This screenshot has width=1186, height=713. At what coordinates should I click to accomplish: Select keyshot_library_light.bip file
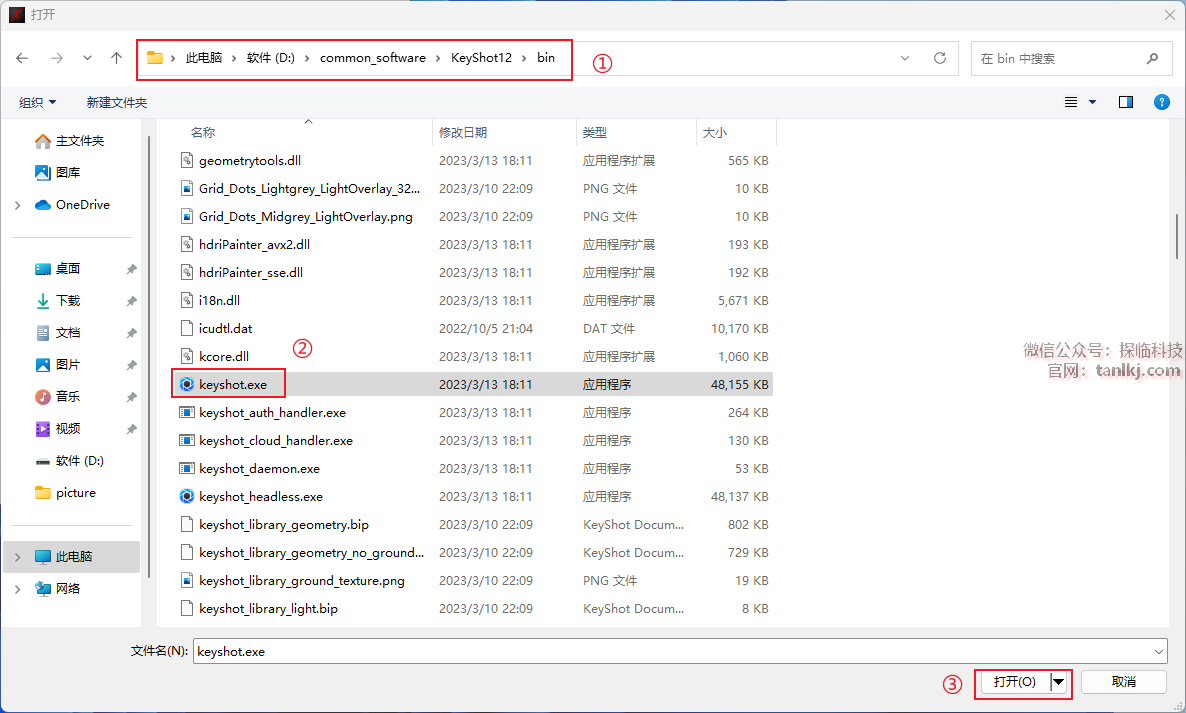tap(268, 608)
